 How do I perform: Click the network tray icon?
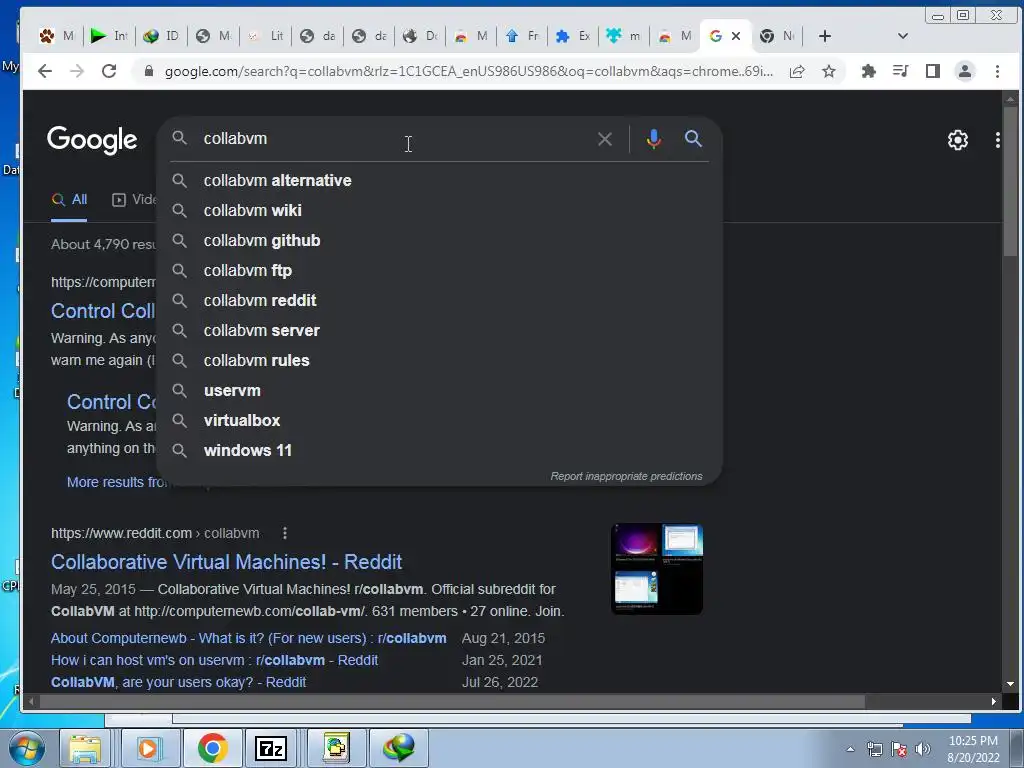point(874,749)
